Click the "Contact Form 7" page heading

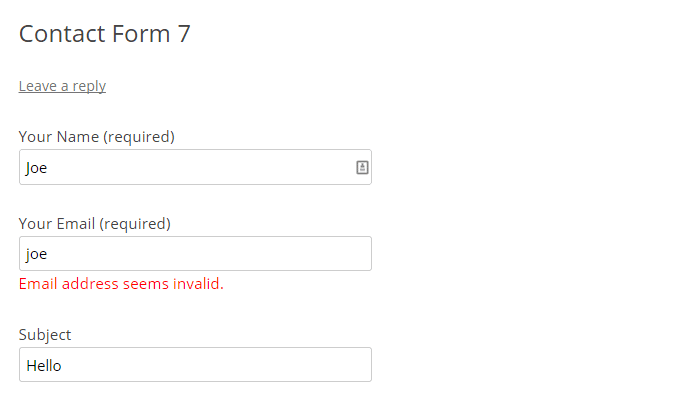(104, 34)
